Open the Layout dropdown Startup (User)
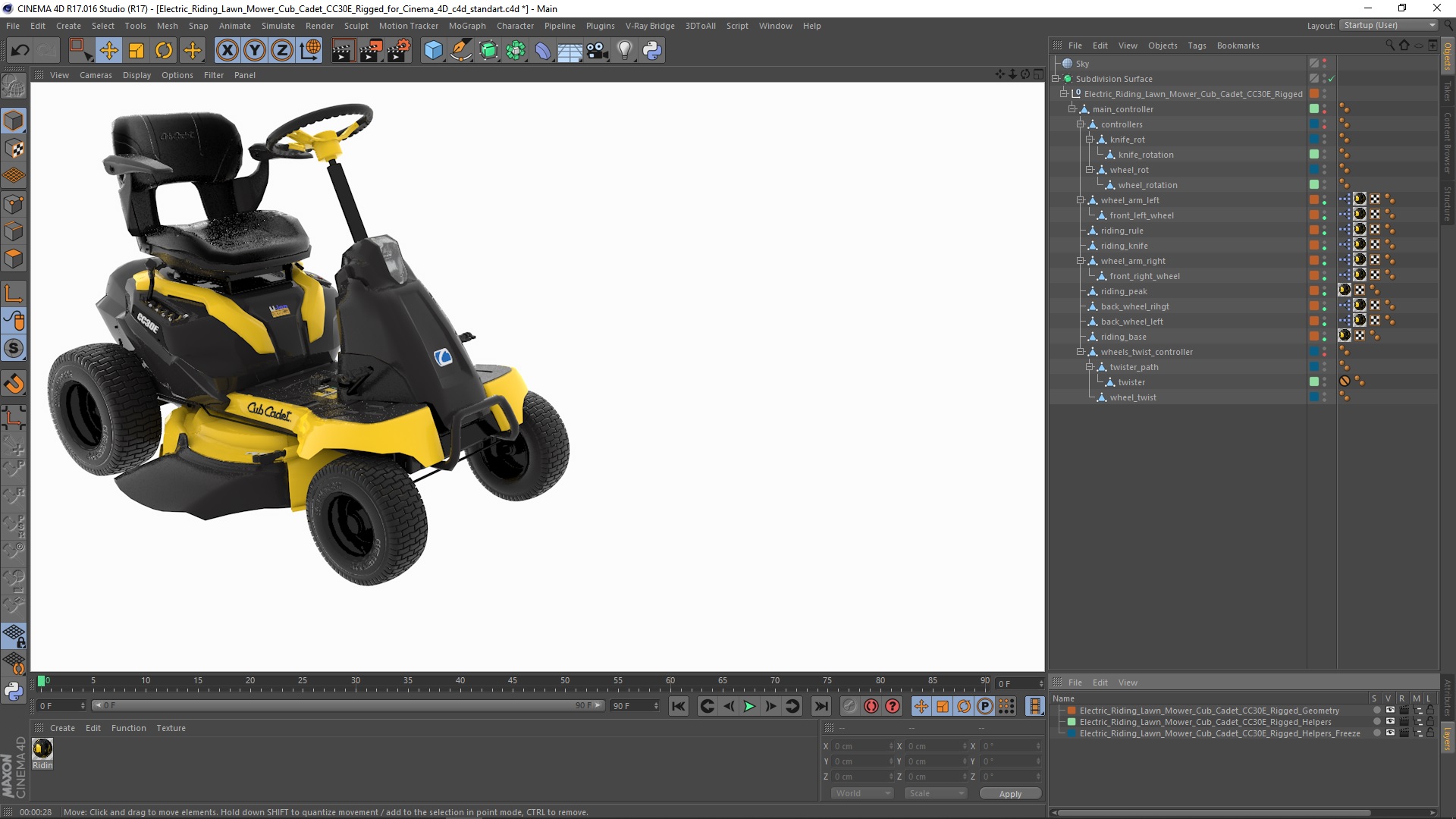 tap(1388, 25)
